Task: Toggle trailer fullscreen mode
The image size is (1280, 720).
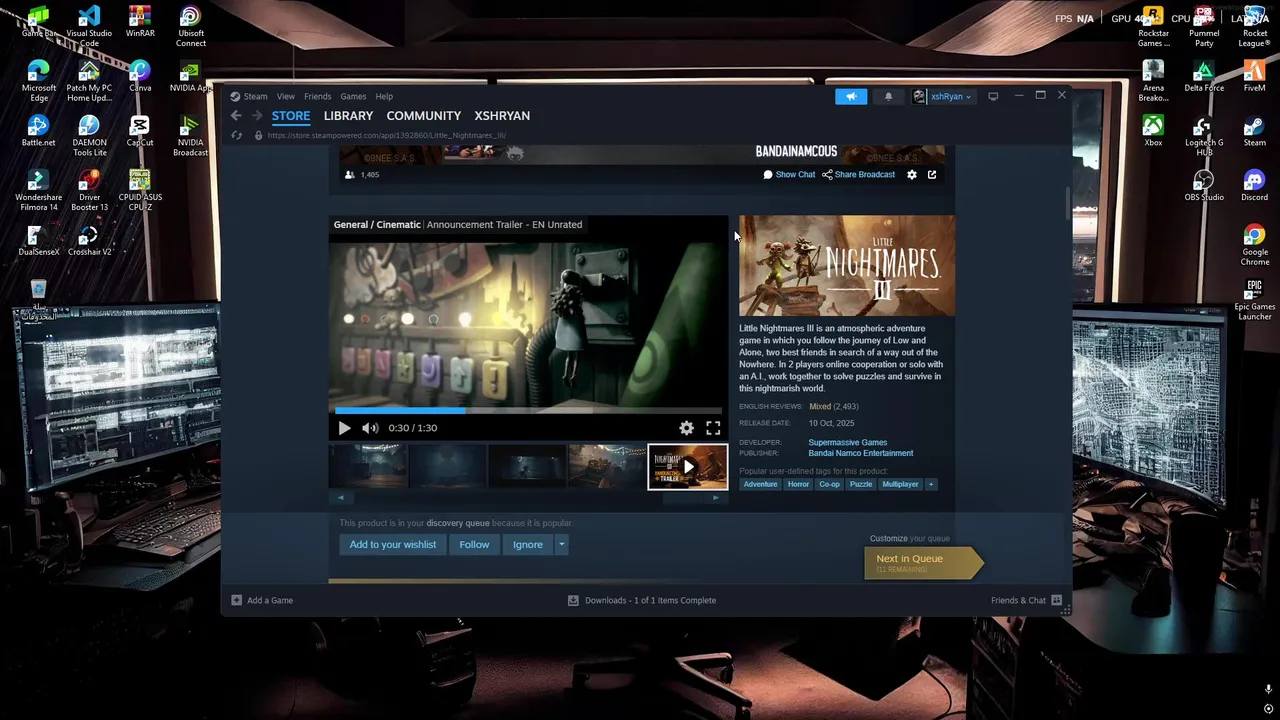Action: [x=713, y=428]
